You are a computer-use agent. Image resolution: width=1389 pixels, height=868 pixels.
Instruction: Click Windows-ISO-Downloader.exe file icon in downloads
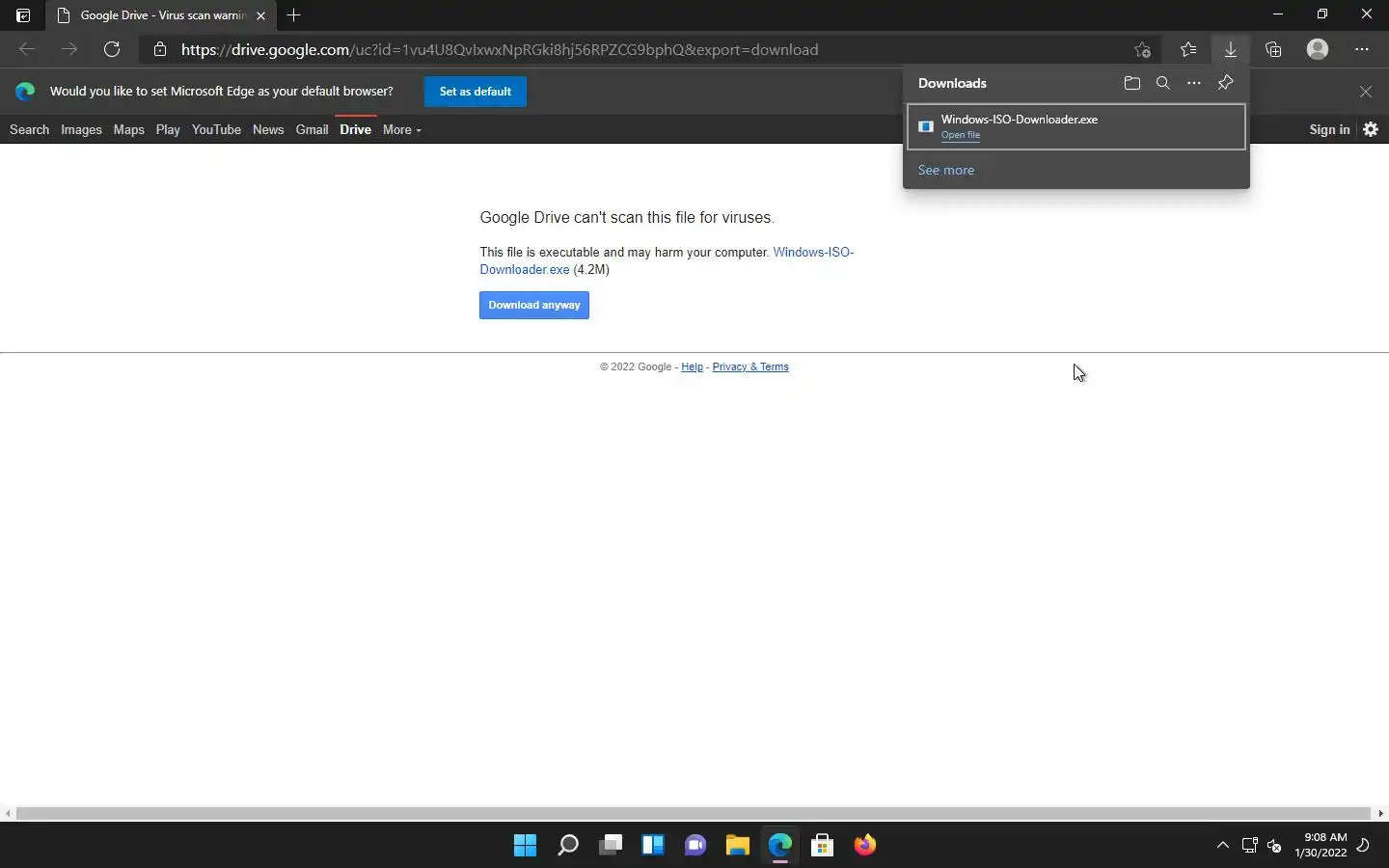(x=926, y=126)
